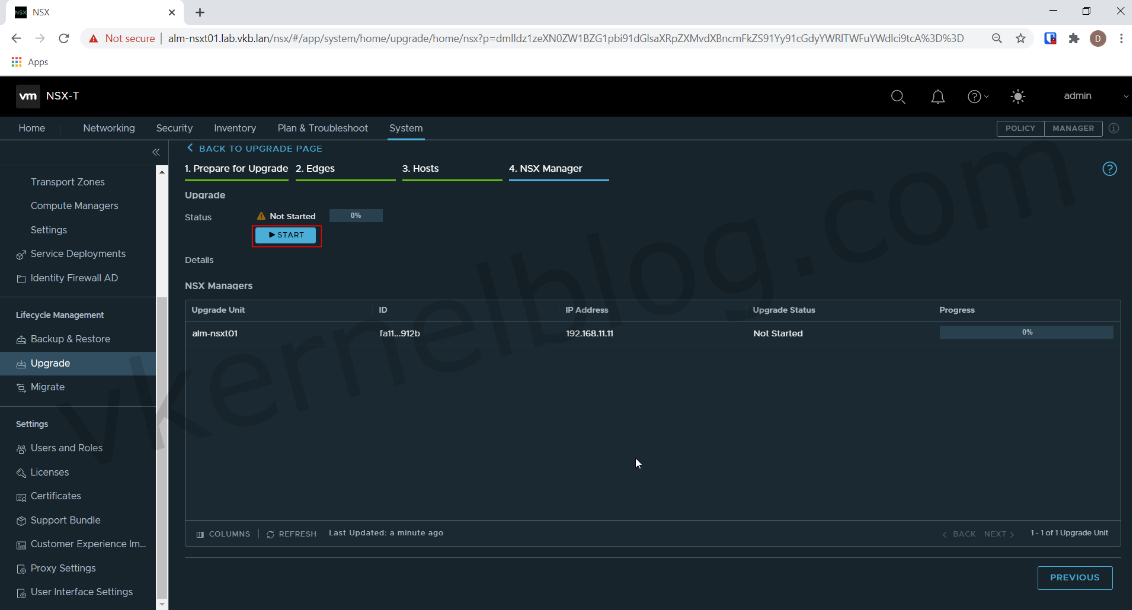
Task: Click START to begin the upgrade
Action: click(x=286, y=235)
